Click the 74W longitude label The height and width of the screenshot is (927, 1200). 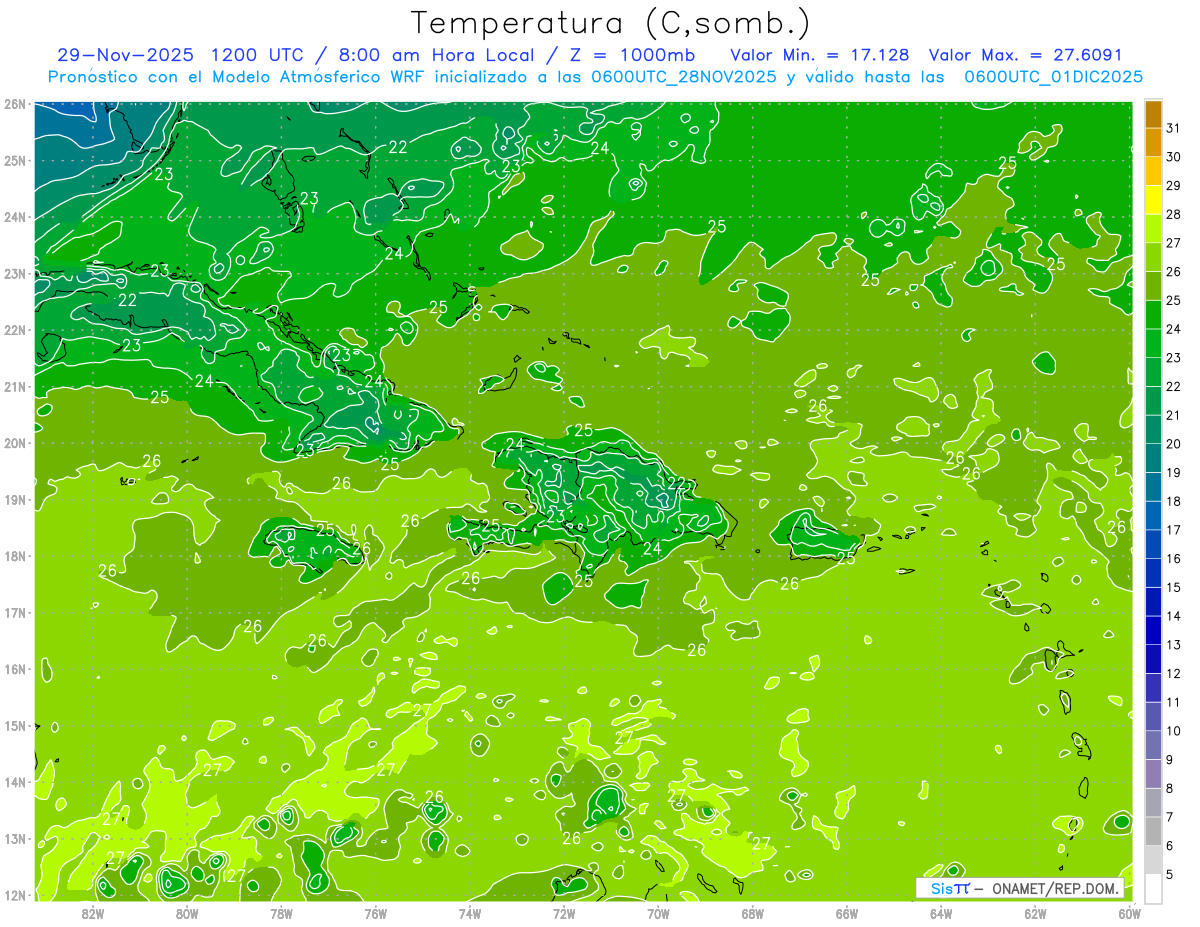point(469,914)
